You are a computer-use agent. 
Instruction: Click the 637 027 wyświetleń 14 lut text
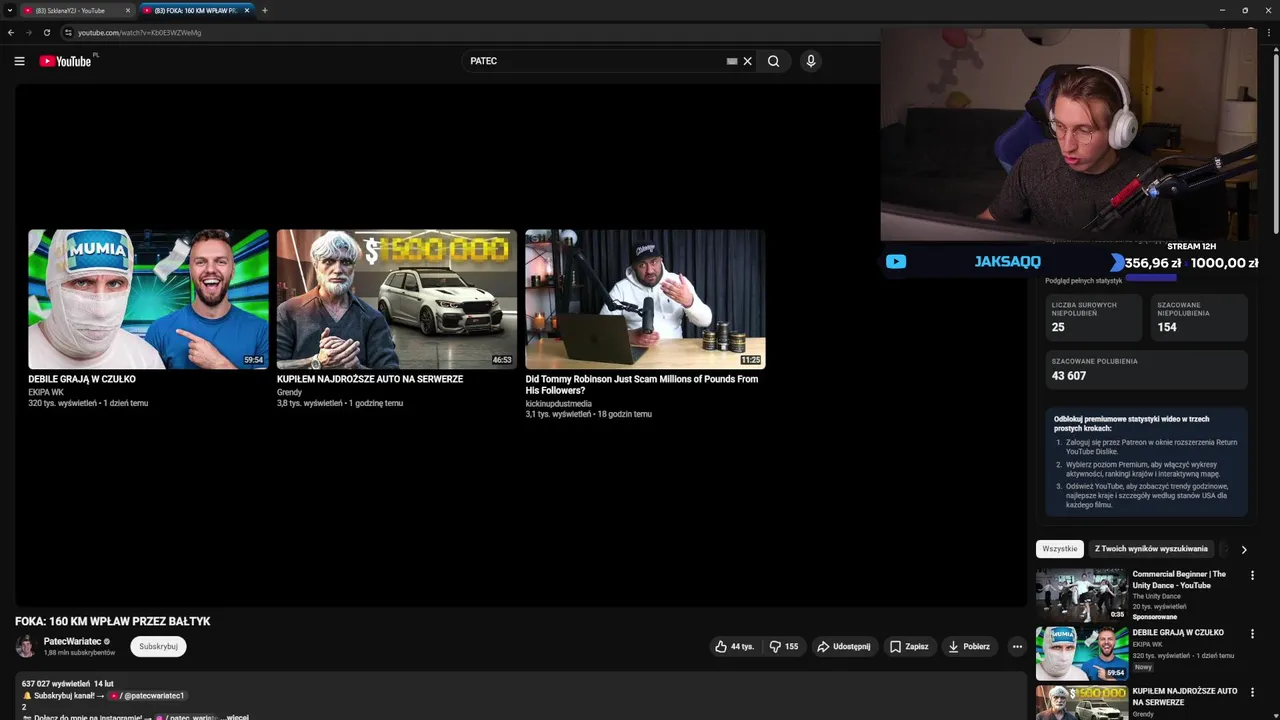point(68,684)
